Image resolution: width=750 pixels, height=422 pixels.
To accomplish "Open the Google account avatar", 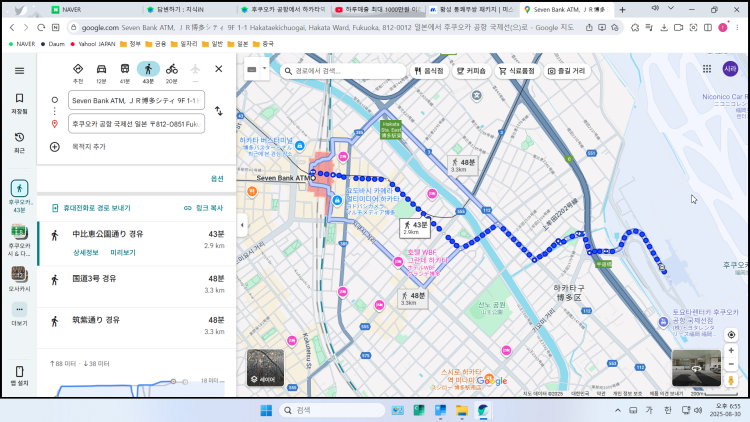I will [730, 69].
